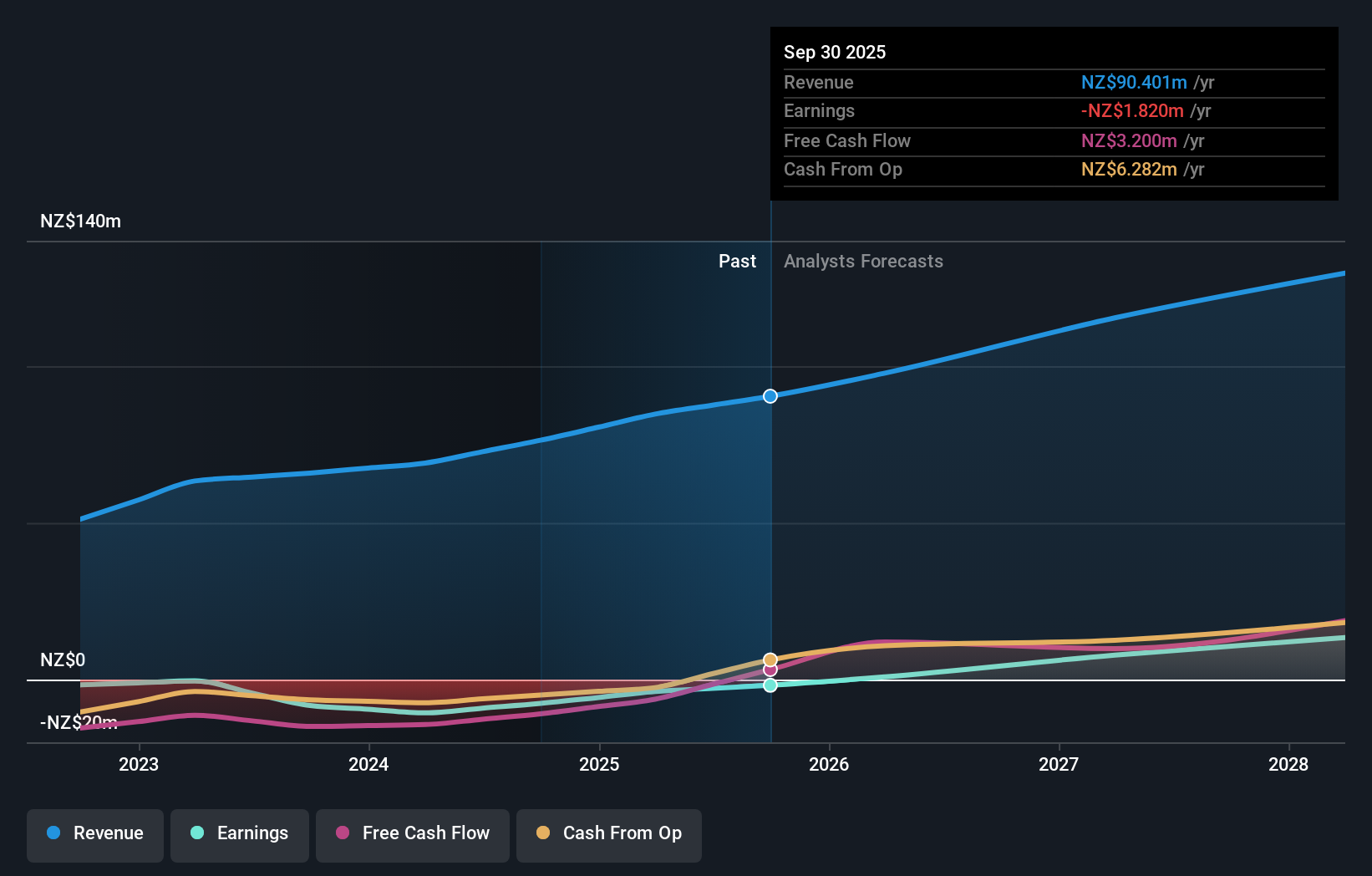Select the yellow Cash From Op legend dot
The width and height of the screenshot is (1372, 876).
pyautogui.click(x=543, y=833)
